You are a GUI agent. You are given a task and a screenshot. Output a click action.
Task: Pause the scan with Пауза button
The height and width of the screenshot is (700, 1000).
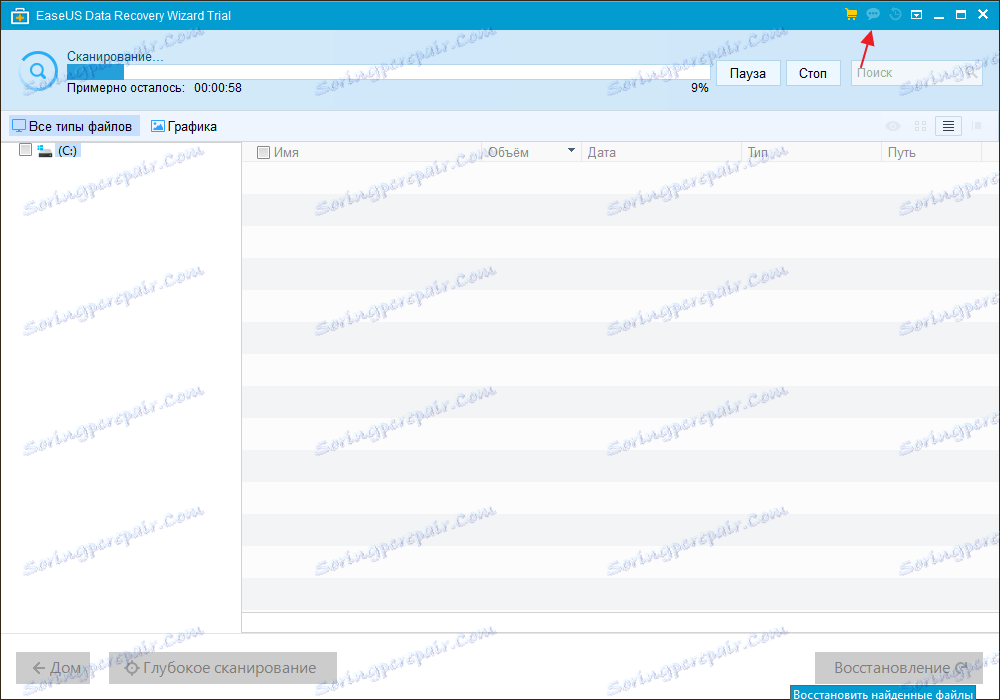[747, 73]
